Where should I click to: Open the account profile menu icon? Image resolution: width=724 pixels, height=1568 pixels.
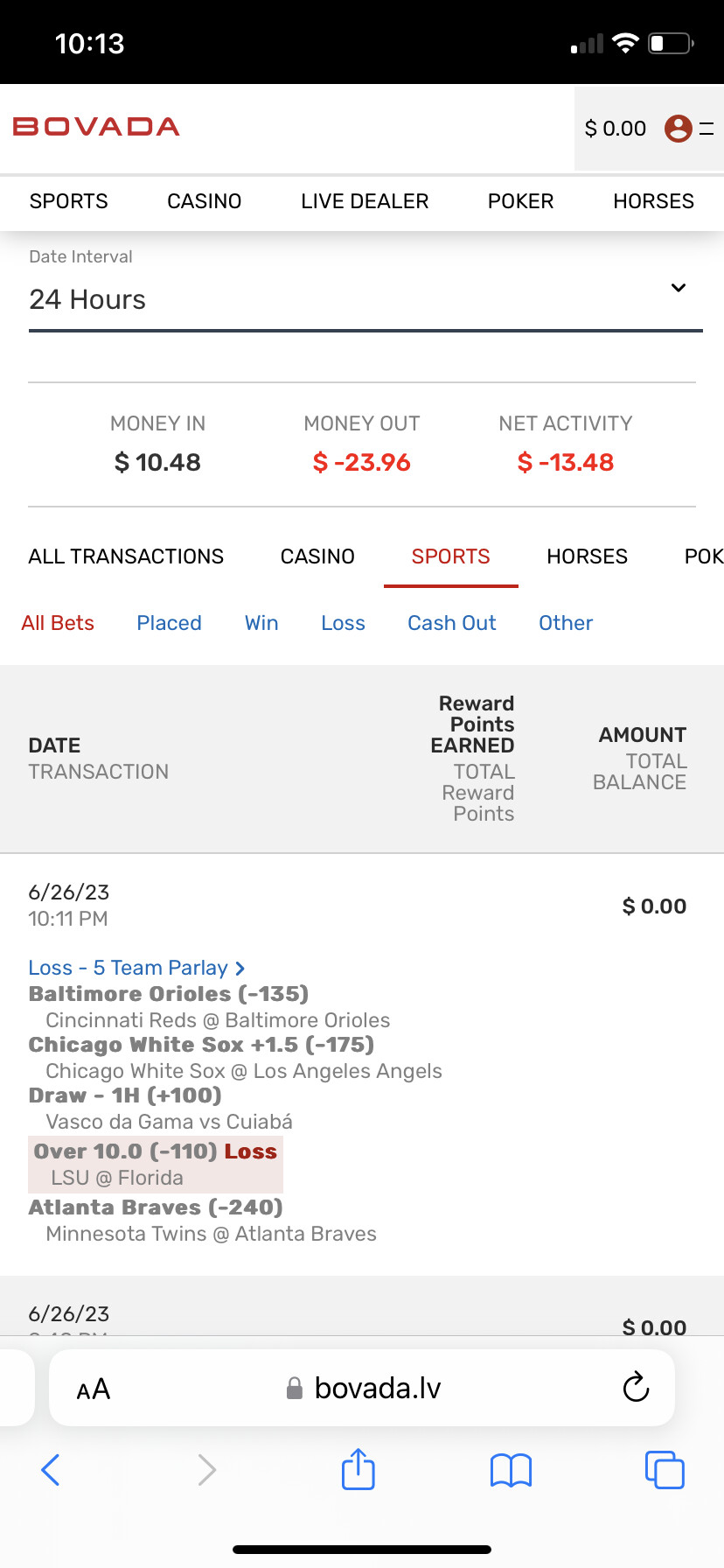(x=679, y=129)
